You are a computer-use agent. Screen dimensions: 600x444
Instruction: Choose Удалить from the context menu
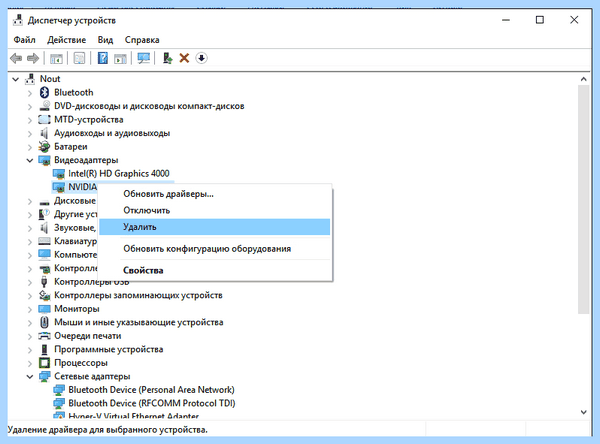pos(215,227)
